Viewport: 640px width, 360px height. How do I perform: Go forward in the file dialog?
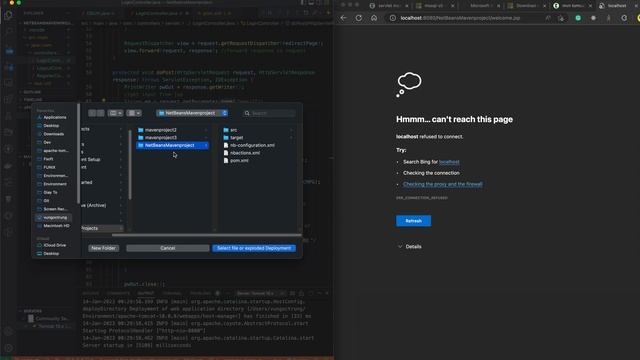pyautogui.click(x=100, y=113)
